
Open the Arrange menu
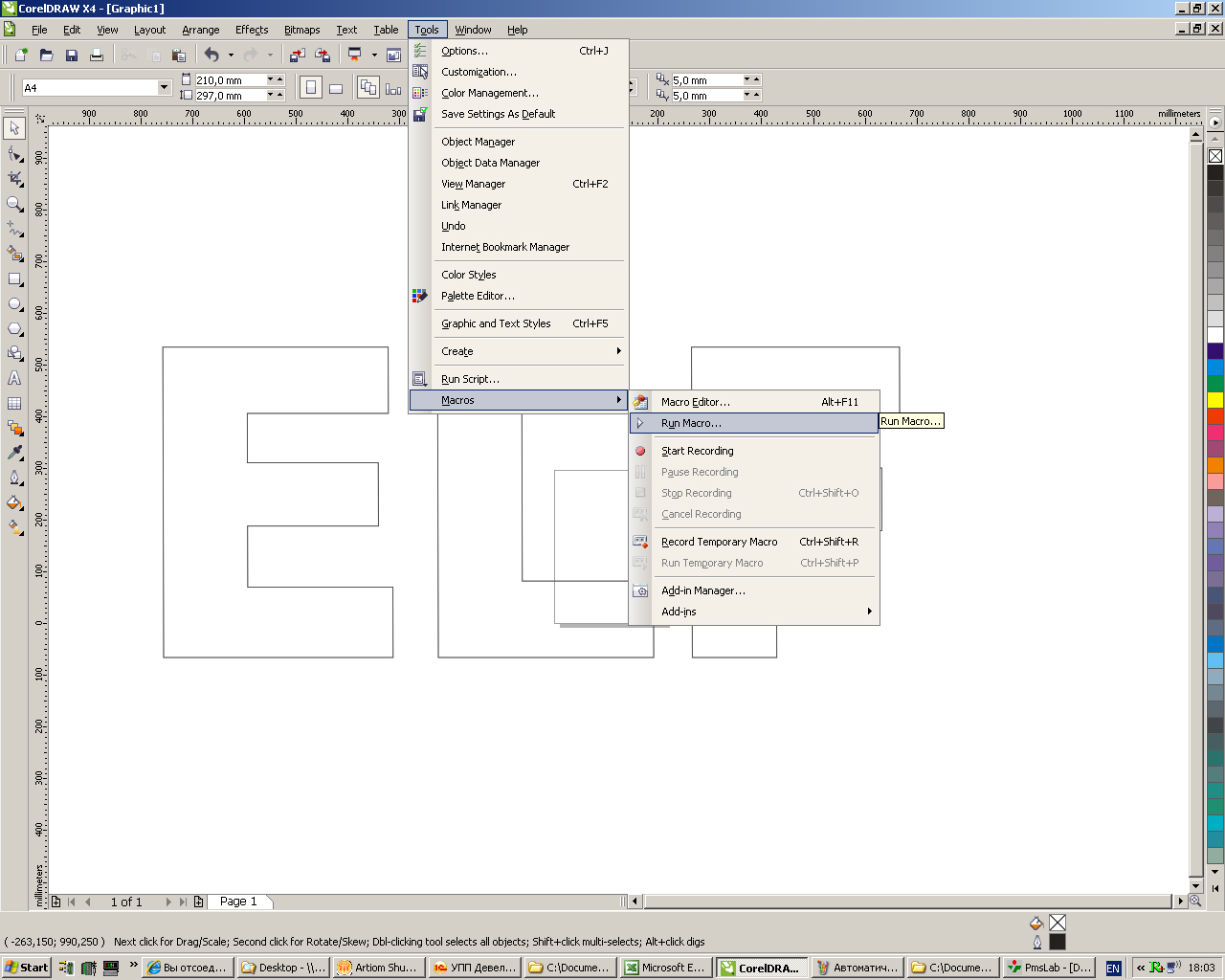click(201, 30)
